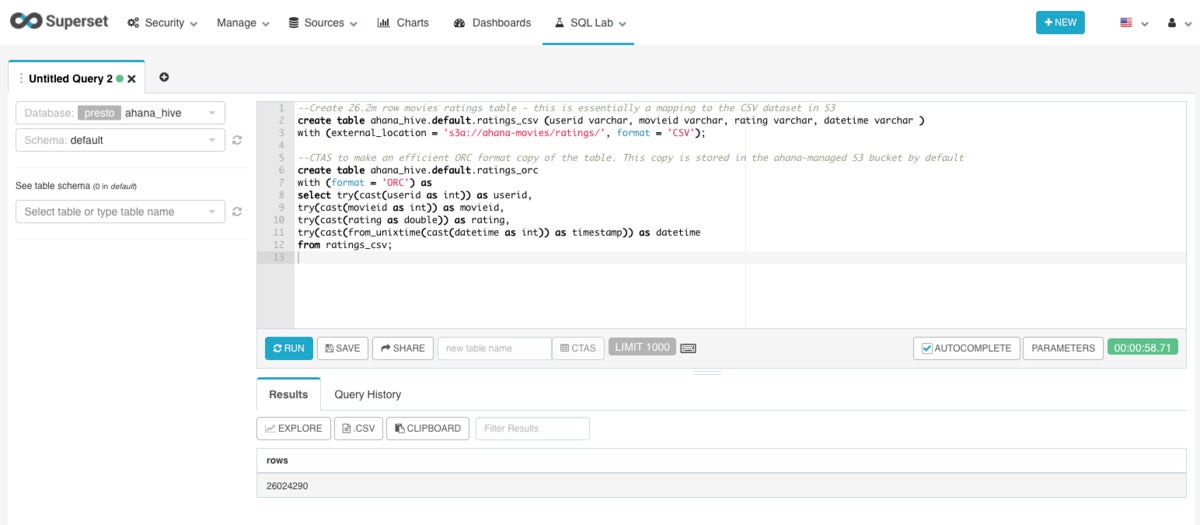Screen dimensions: 1200x525
Task: Run the query
Action: click(289, 348)
